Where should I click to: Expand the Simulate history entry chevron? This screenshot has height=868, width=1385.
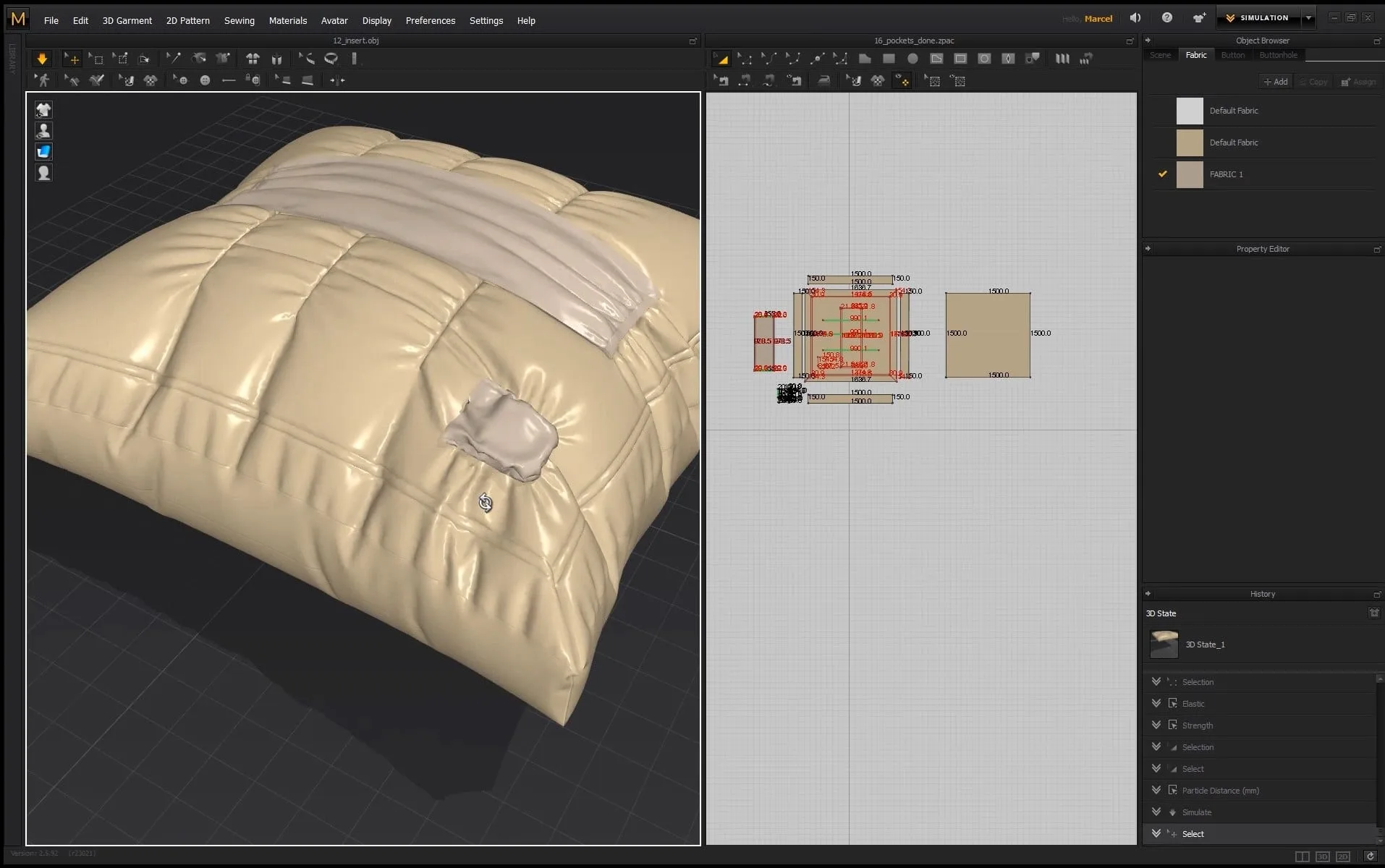coord(1156,812)
